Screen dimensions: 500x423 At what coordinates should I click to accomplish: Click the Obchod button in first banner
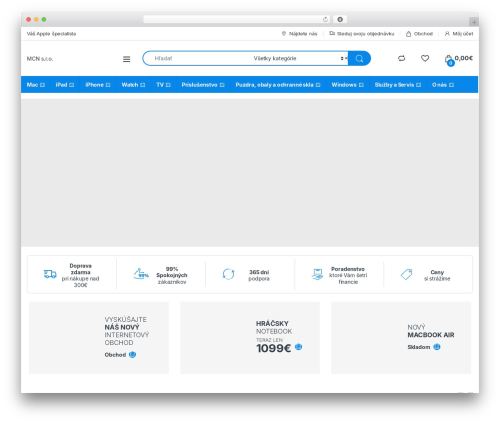point(115,355)
